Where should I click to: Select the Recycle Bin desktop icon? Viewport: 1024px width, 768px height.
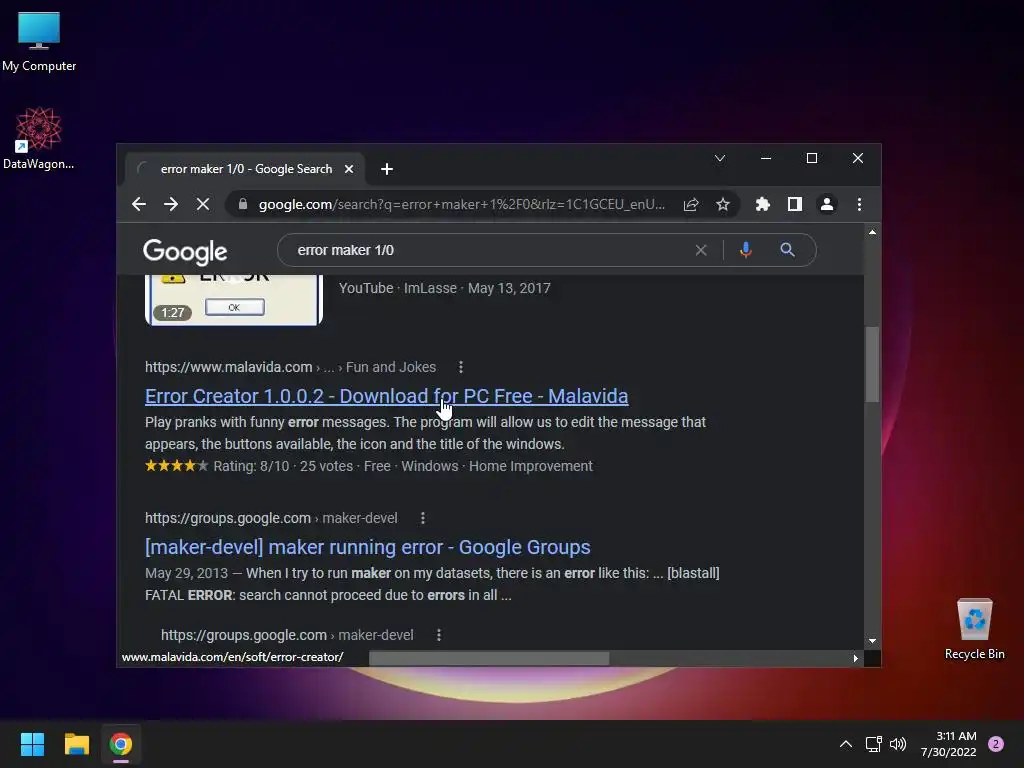[974, 629]
